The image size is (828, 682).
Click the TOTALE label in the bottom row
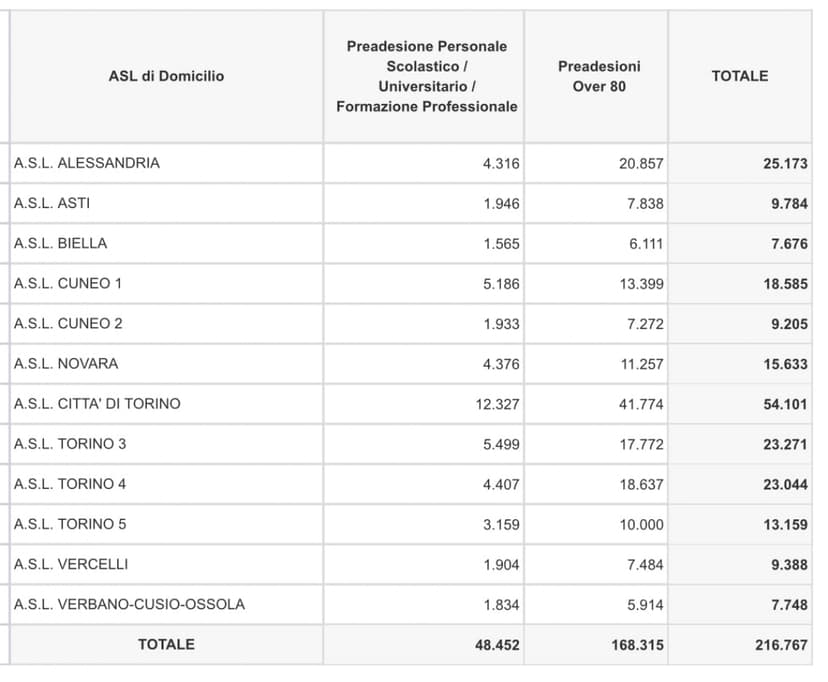166,645
